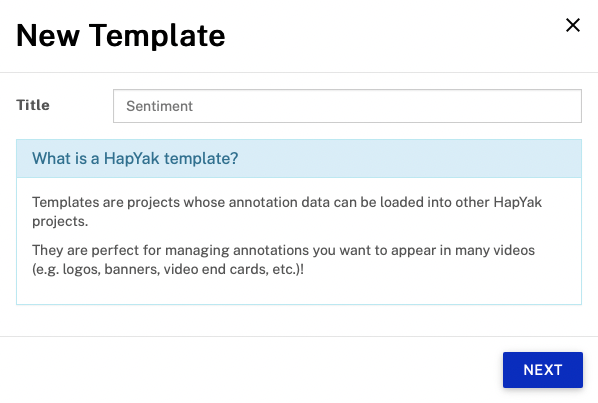
Task: Click the word "projects." ending the first paragraph
Action: (x=60, y=222)
